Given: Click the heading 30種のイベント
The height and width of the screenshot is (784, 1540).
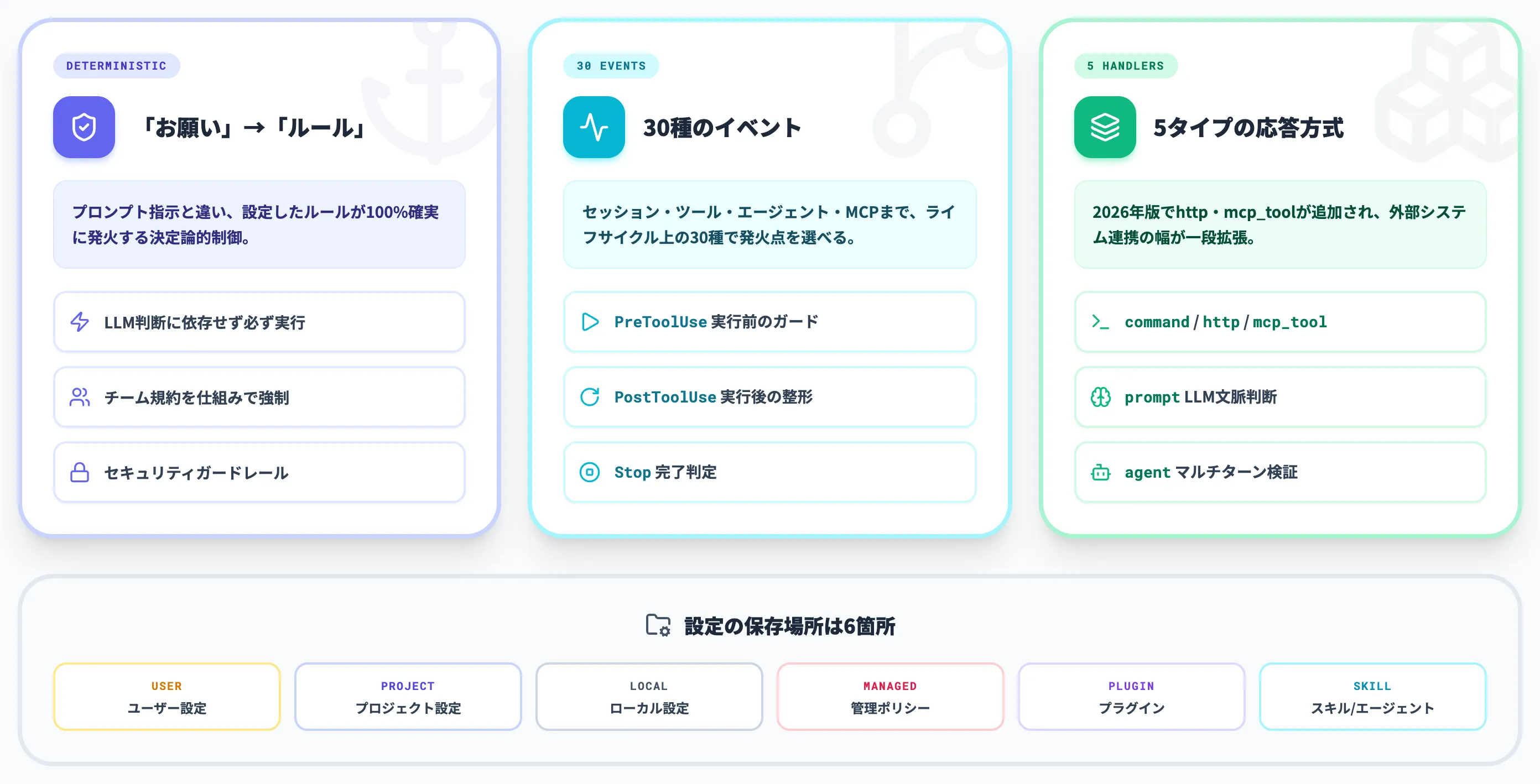Looking at the screenshot, I should point(722,128).
